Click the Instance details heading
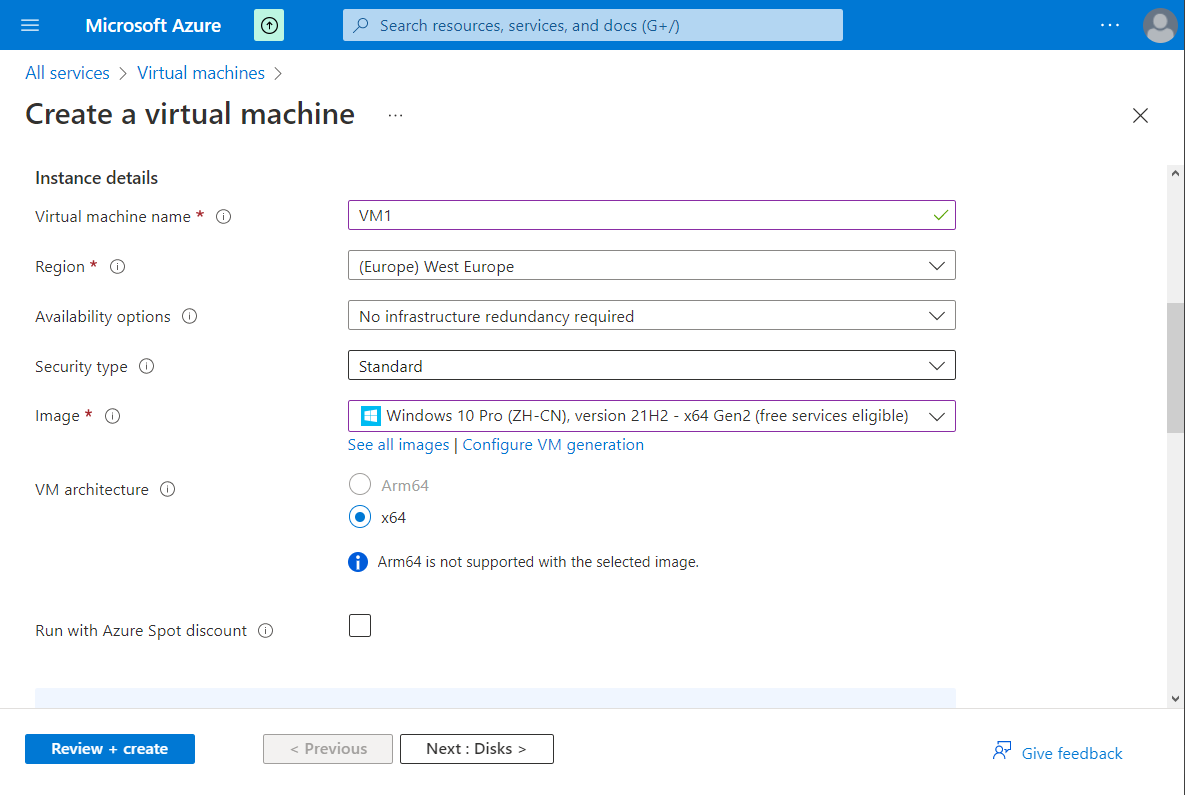Screen dimensions: 1185x795 [97, 178]
